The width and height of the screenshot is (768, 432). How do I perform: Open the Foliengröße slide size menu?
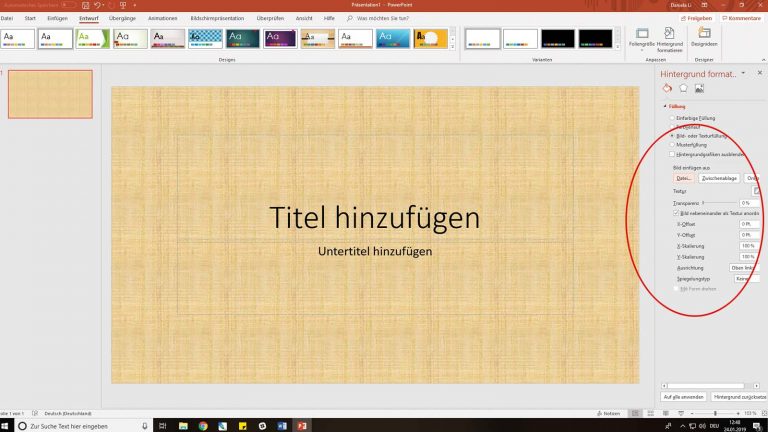(642, 40)
